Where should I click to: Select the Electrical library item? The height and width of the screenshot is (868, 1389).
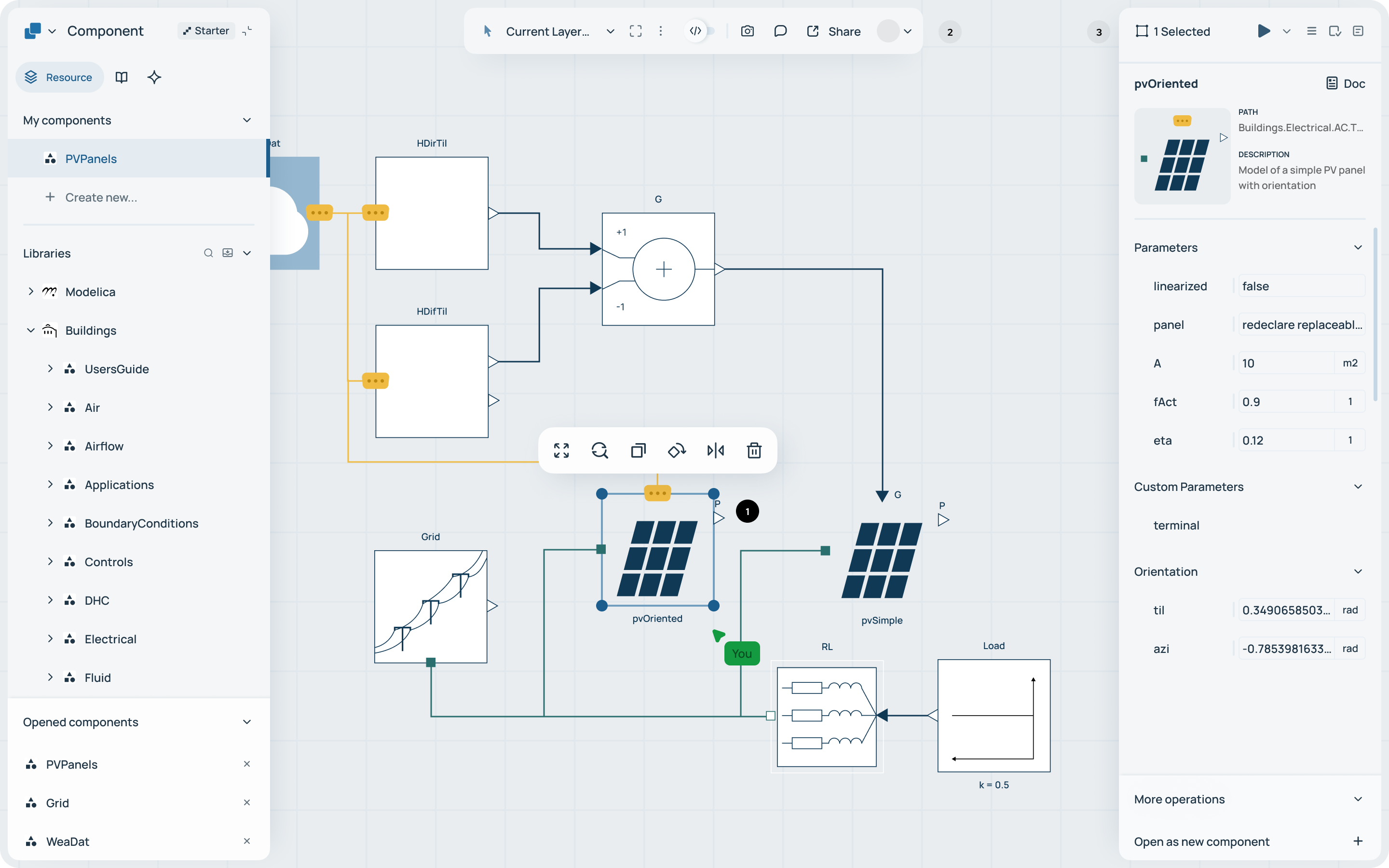click(x=110, y=639)
